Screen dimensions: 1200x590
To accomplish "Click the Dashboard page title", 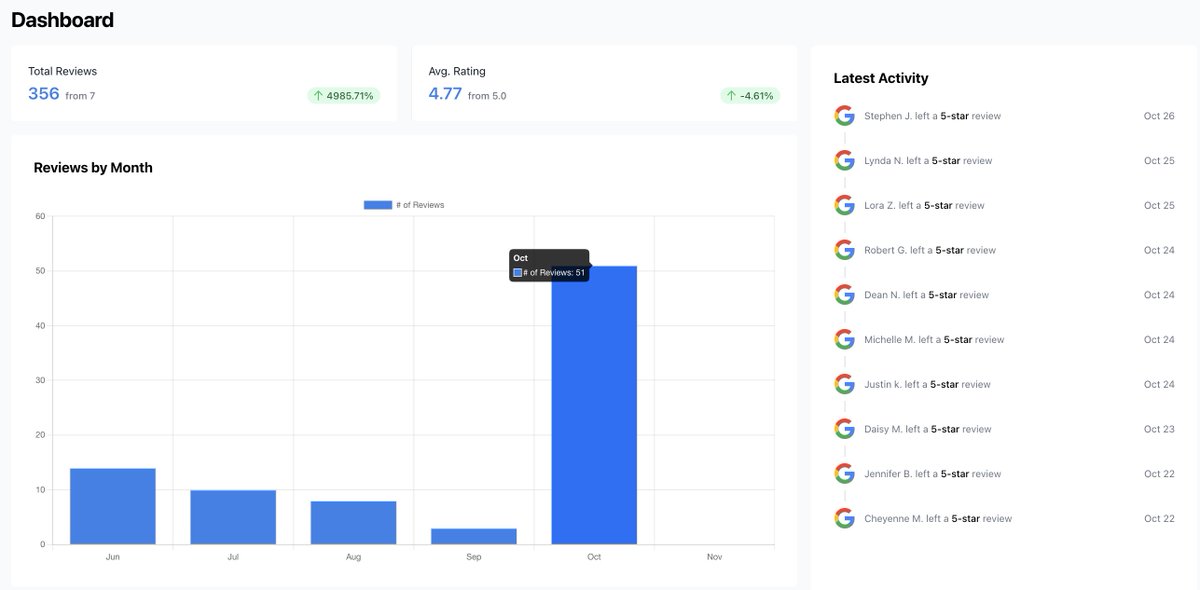I will (x=62, y=20).
